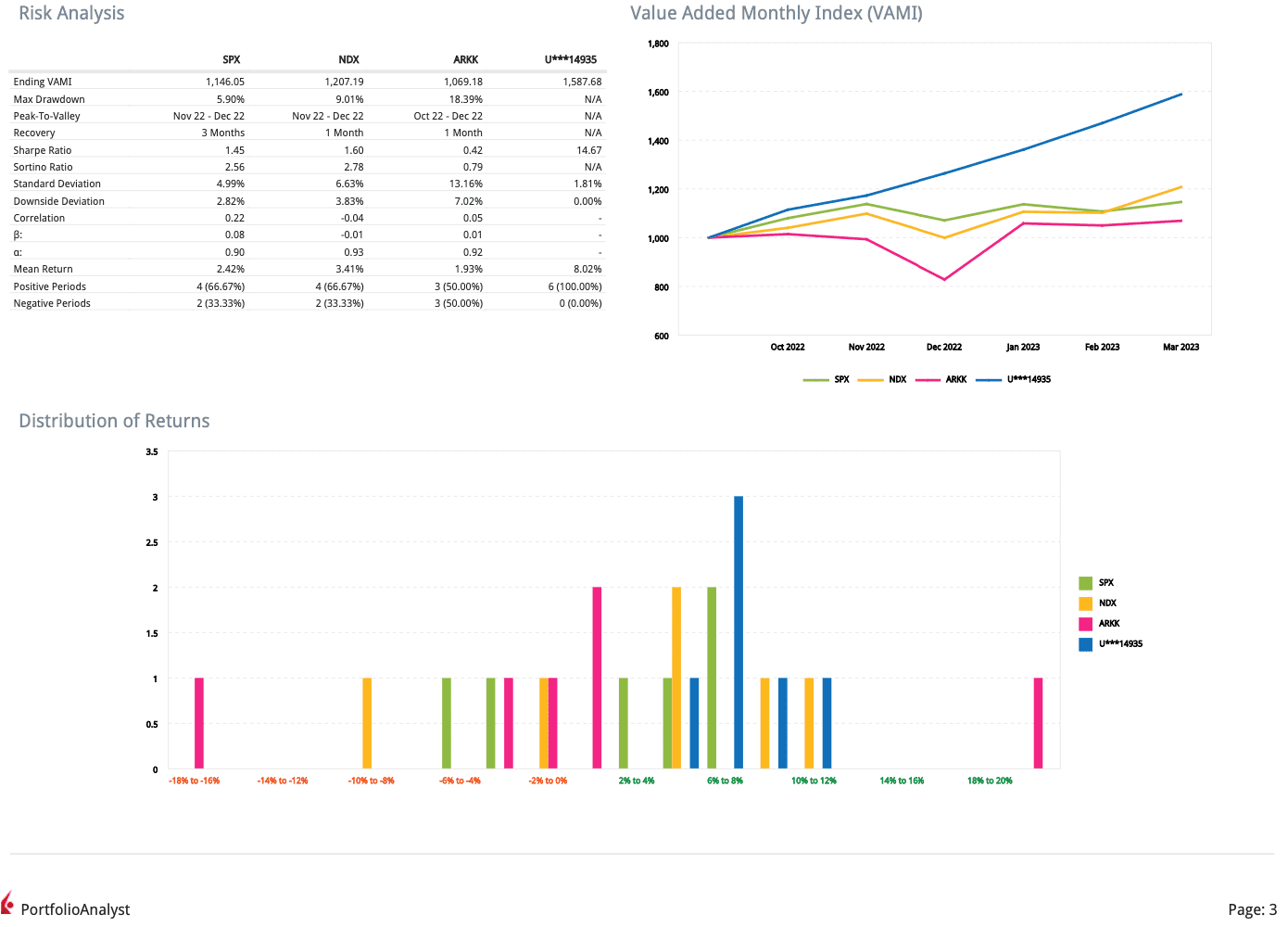Click the 6% to 8% axis label
1288x927 pixels.
coord(725,781)
